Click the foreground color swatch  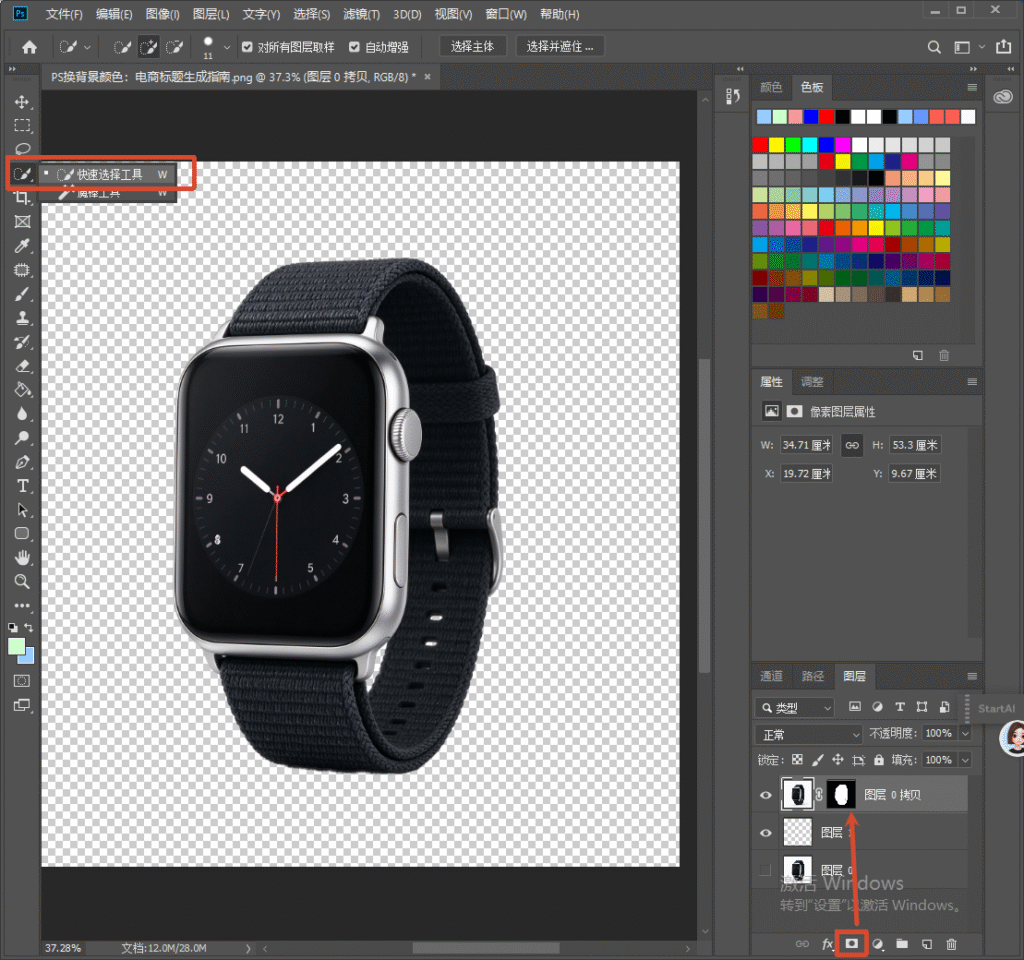coord(16,647)
